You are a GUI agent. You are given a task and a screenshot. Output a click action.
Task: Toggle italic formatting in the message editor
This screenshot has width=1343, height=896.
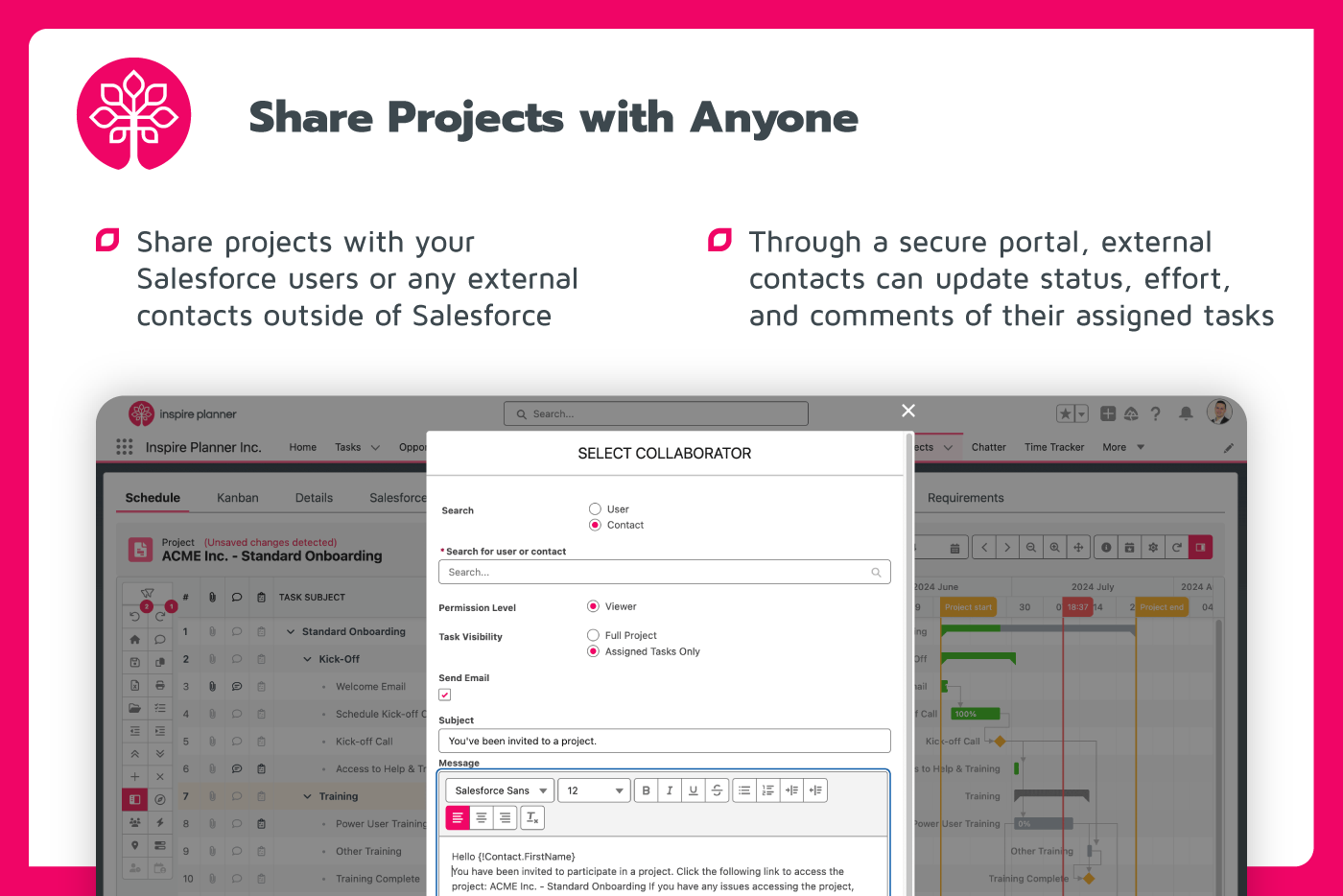click(x=670, y=790)
